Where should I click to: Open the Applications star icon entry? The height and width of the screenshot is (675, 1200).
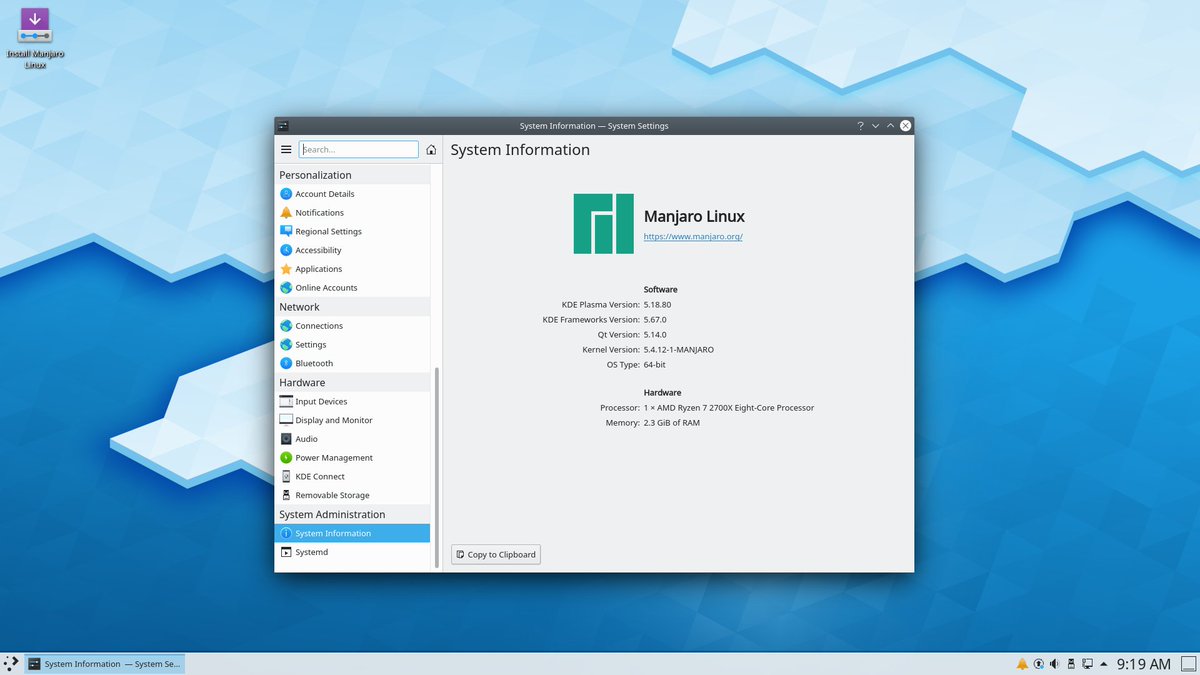point(286,269)
